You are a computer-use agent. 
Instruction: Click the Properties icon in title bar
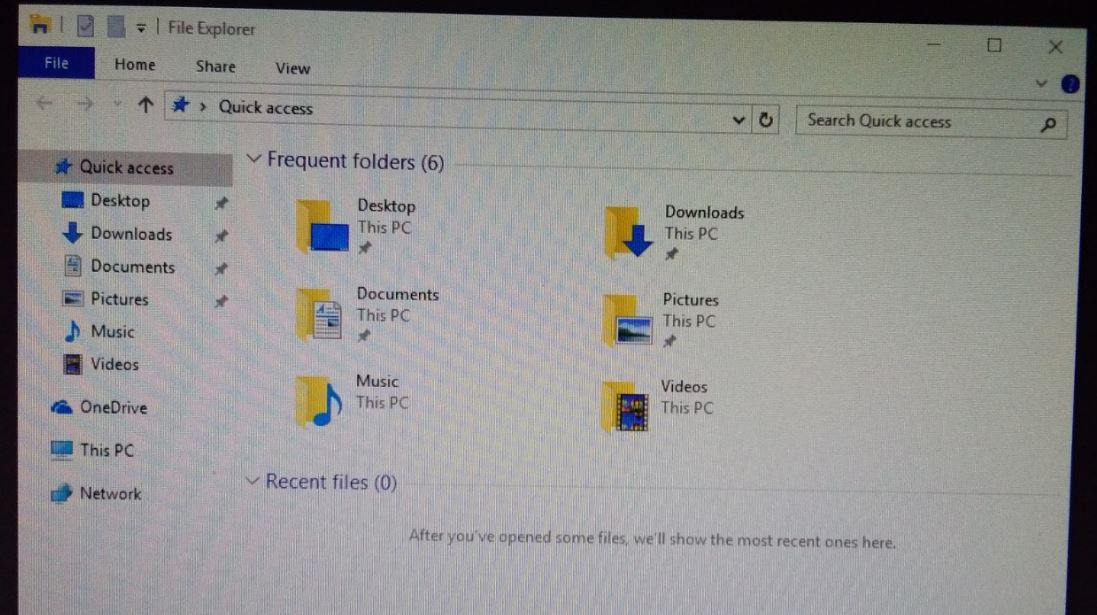(x=85, y=27)
